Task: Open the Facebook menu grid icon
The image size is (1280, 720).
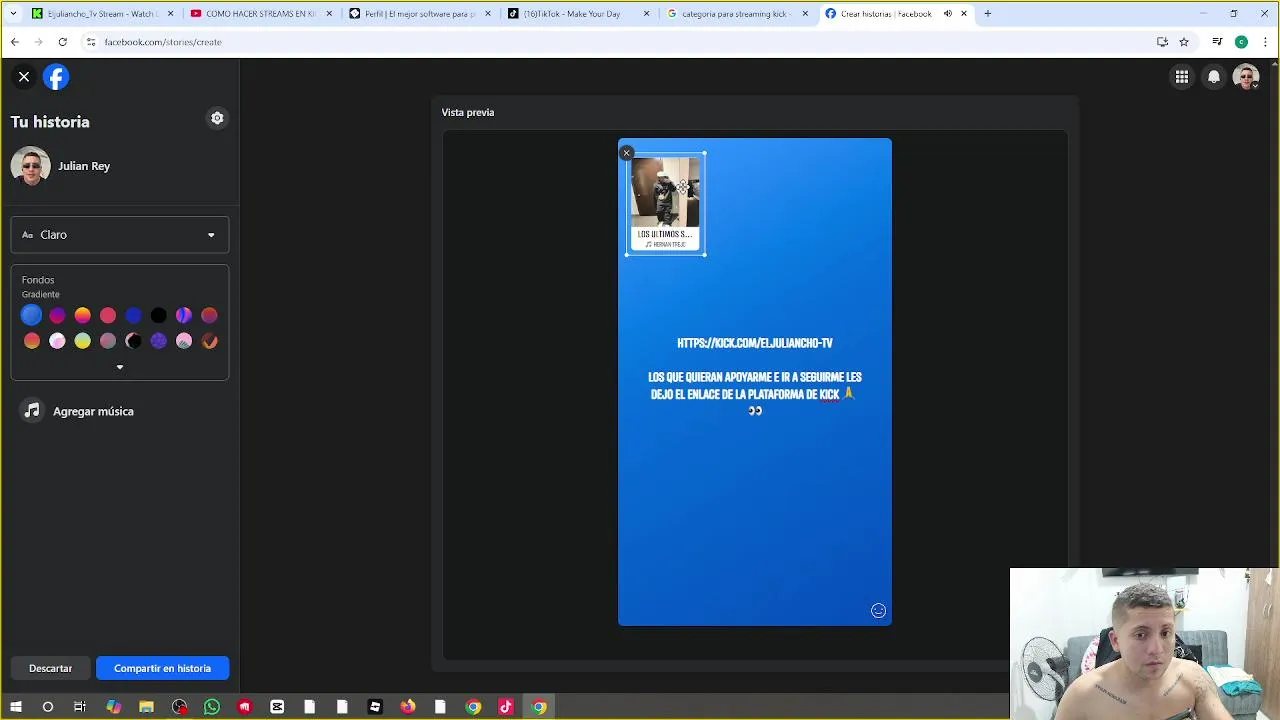Action: (x=1182, y=77)
